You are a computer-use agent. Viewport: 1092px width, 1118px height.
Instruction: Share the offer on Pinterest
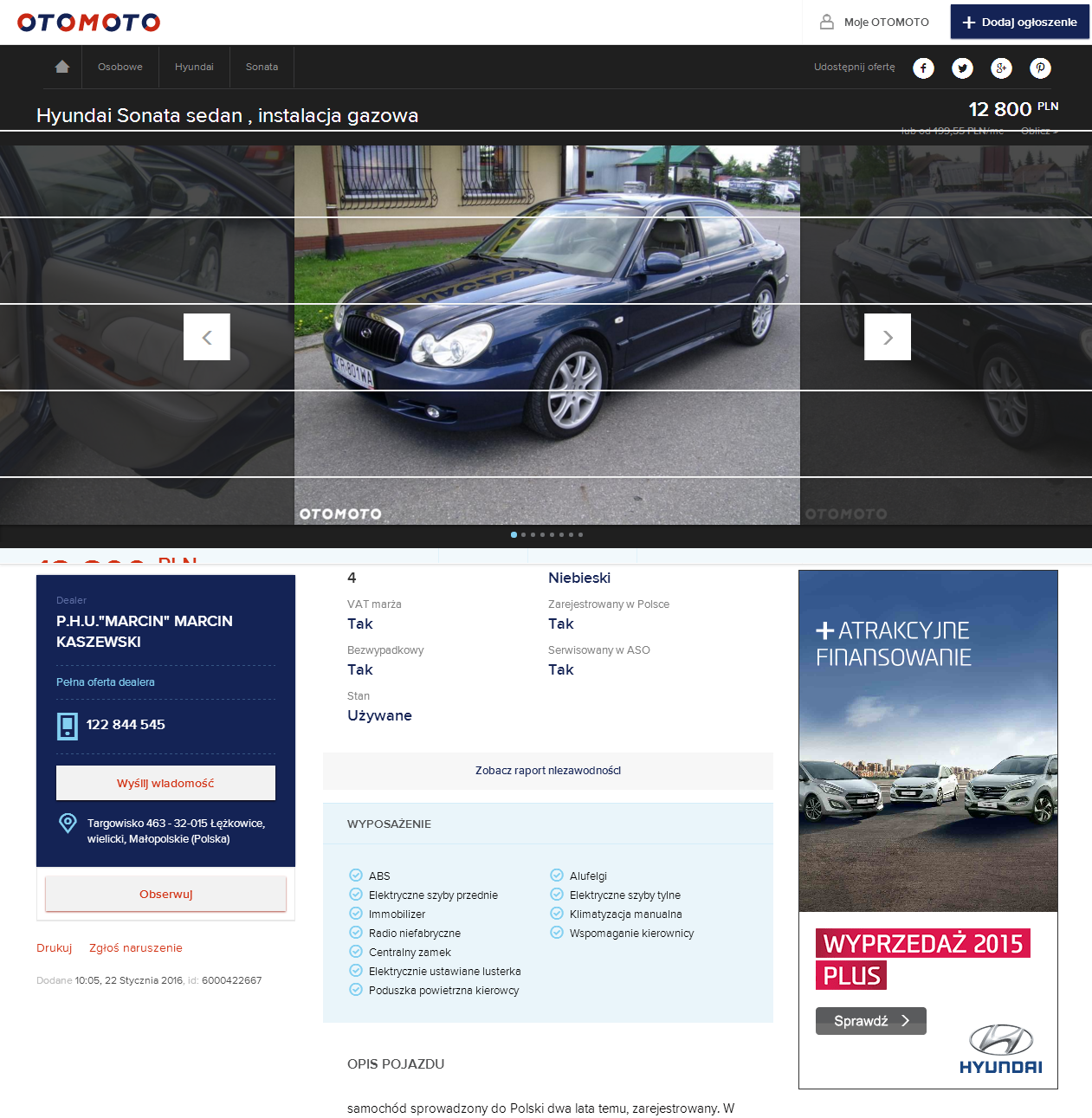tap(1040, 68)
